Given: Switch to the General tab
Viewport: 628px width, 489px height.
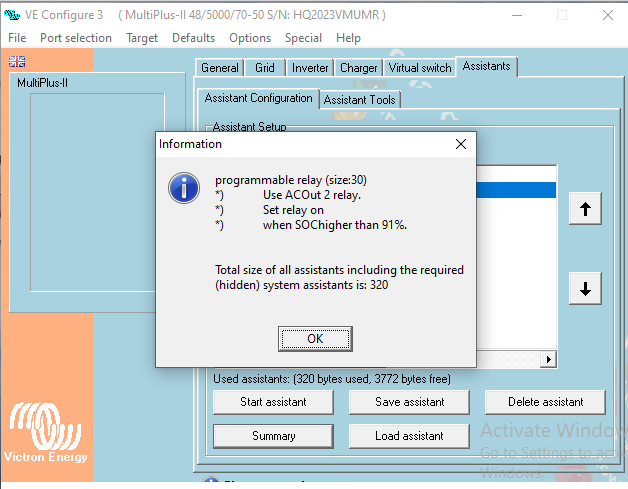Looking at the screenshot, I should pos(220,68).
